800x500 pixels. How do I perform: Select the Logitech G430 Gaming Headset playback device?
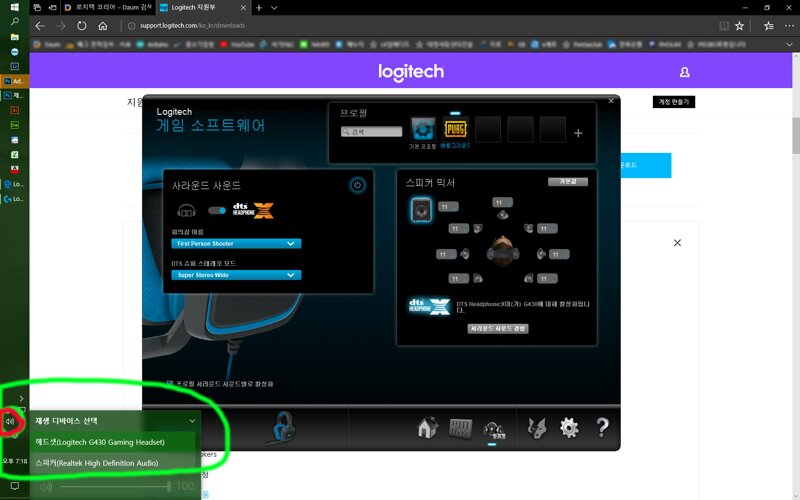[x=113, y=442]
